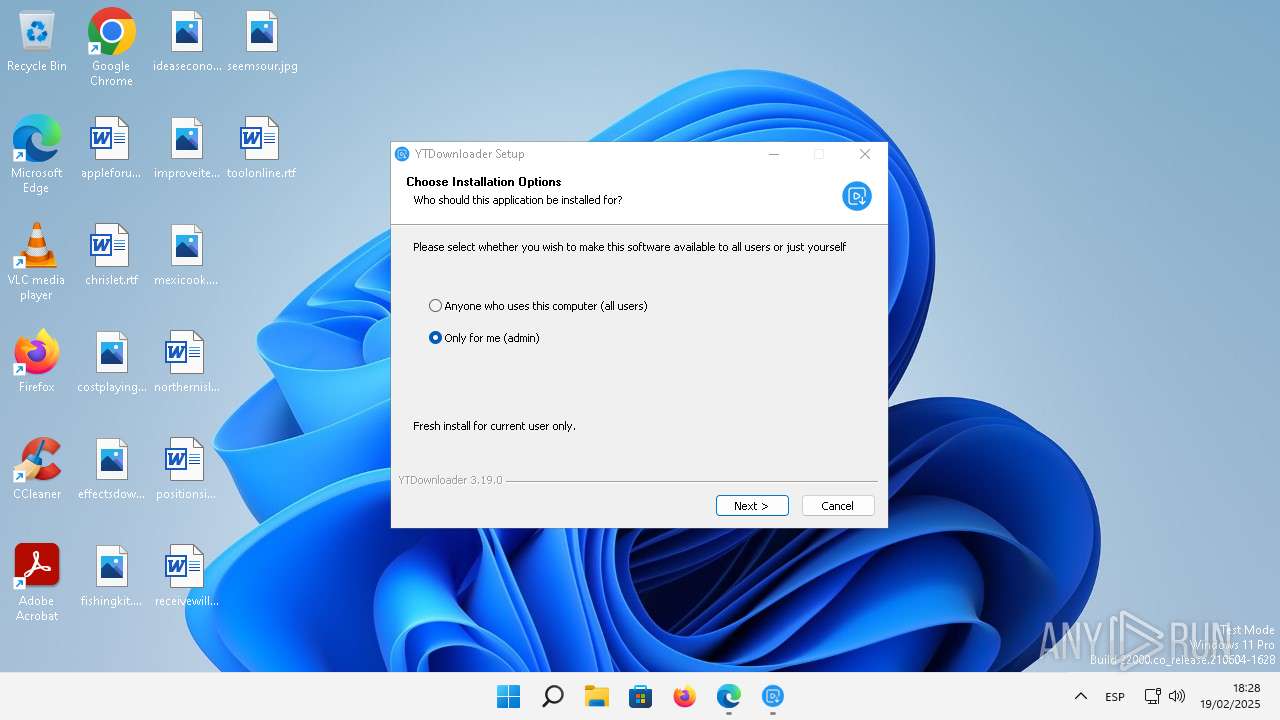The image size is (1280, 720).
Task: Open taskbar Search
Action: point(552,696)
